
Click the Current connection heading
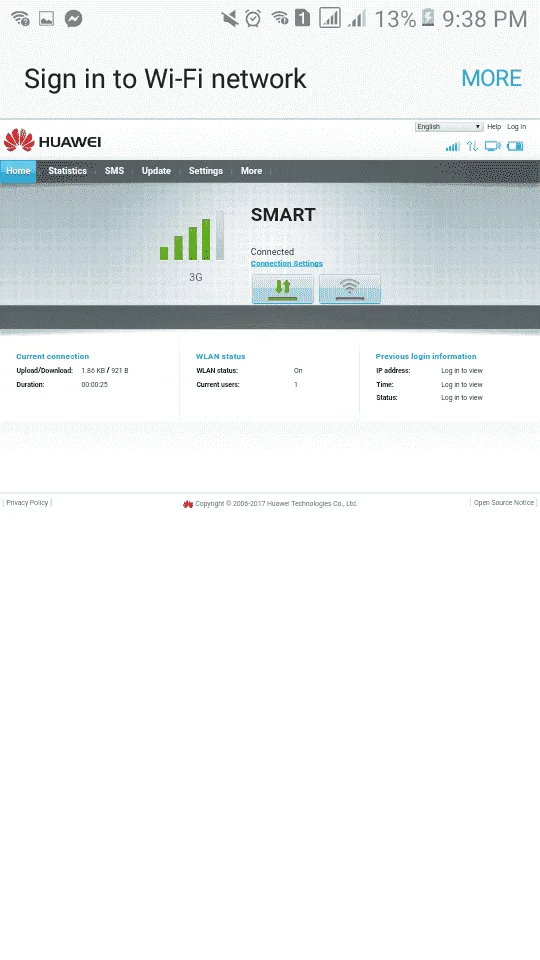coord(53,356)
